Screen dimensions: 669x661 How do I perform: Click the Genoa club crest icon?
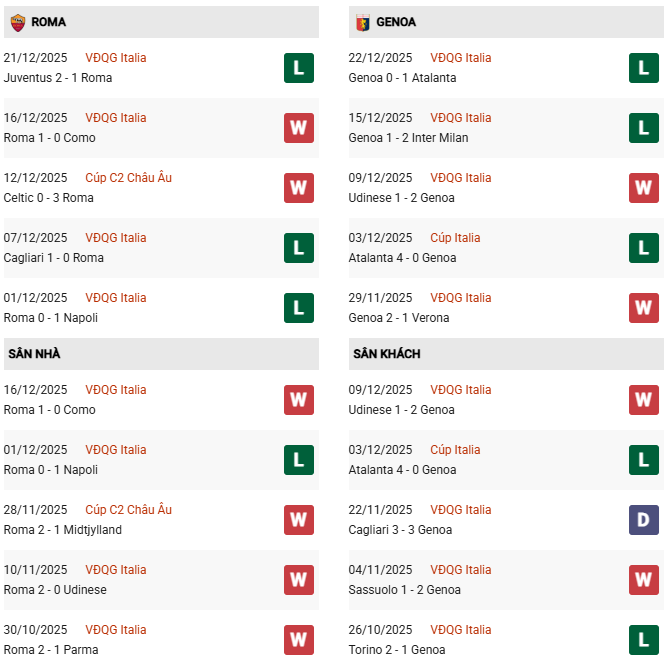coord(362,21)
